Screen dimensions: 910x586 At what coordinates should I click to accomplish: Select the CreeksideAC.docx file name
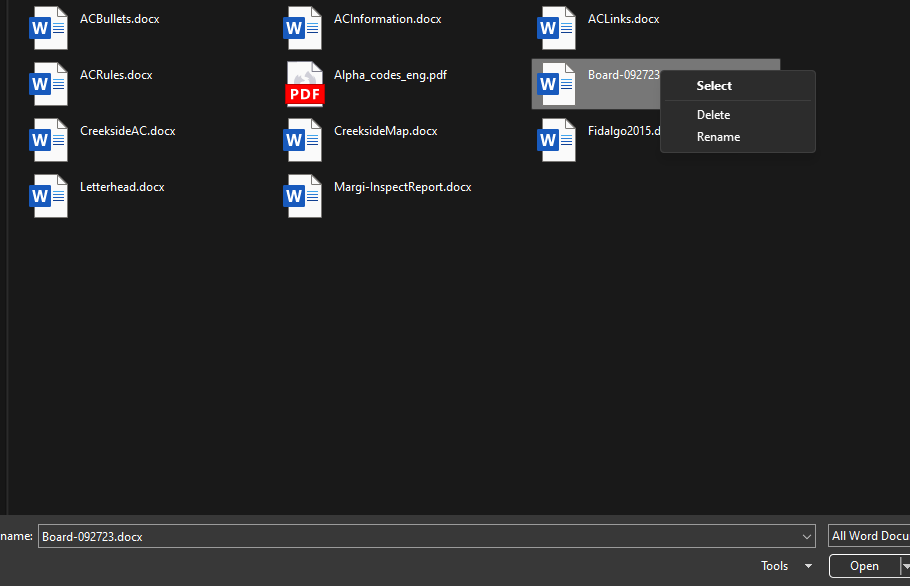[x=128, y=131]
